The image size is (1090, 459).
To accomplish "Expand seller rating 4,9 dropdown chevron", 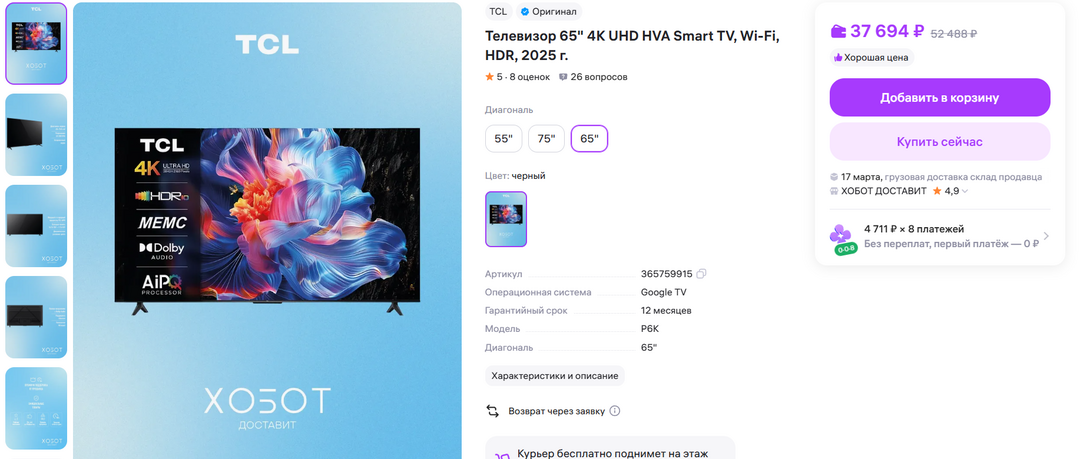I will point(965,191).
